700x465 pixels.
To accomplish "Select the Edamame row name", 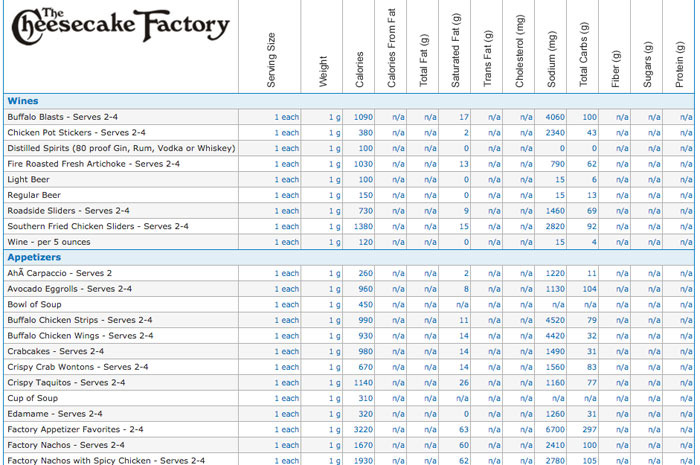I will pyautogui.click(x=54, y=414).
